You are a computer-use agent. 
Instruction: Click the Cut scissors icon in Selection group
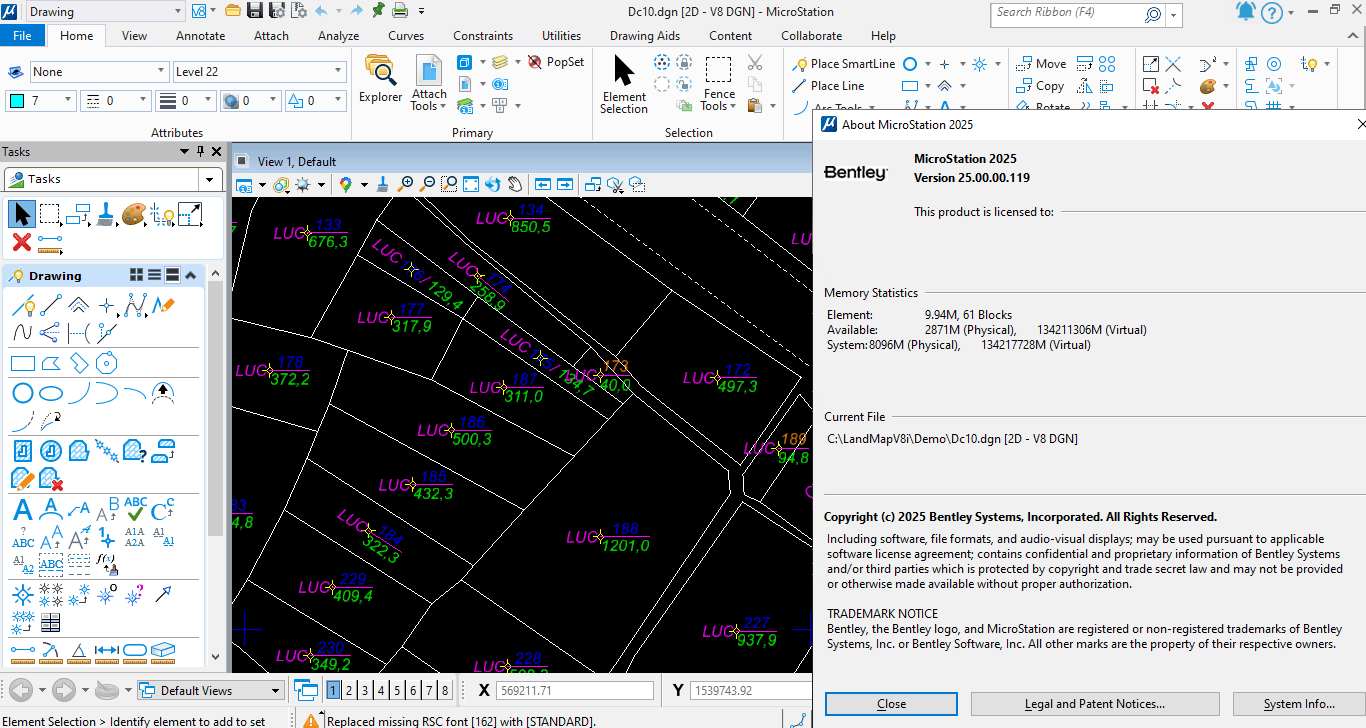(x=755, y=62)
